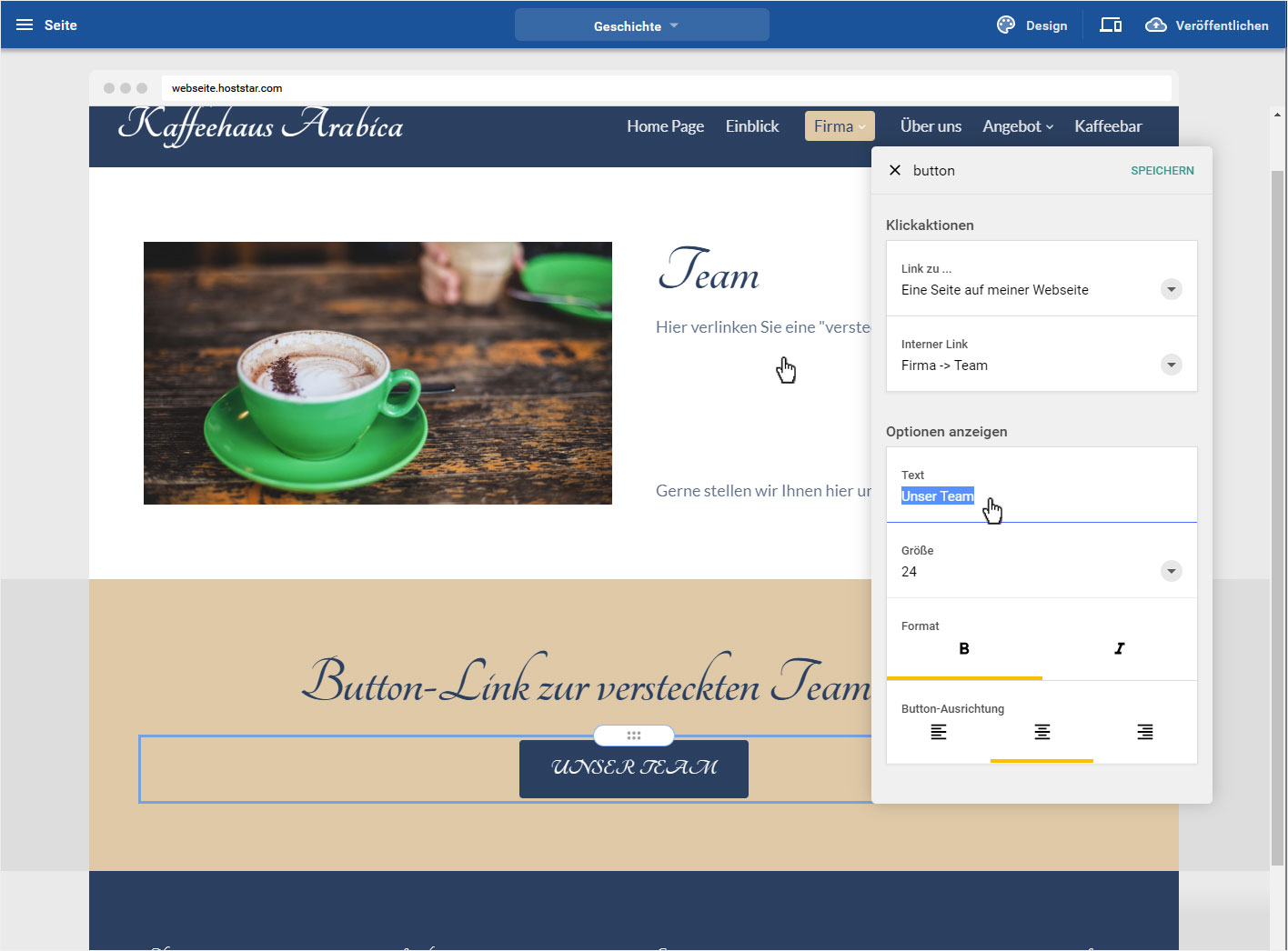Click the Veröffentlichen label

(x=1222, y=25)
